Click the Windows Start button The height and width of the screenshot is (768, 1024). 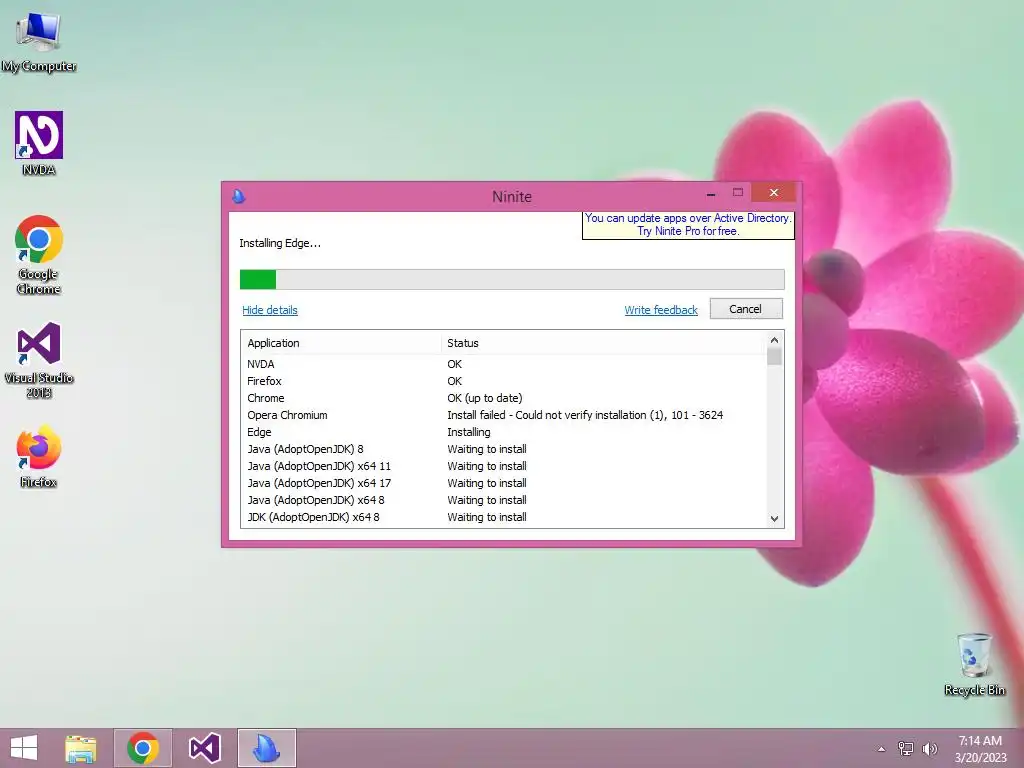24,748
